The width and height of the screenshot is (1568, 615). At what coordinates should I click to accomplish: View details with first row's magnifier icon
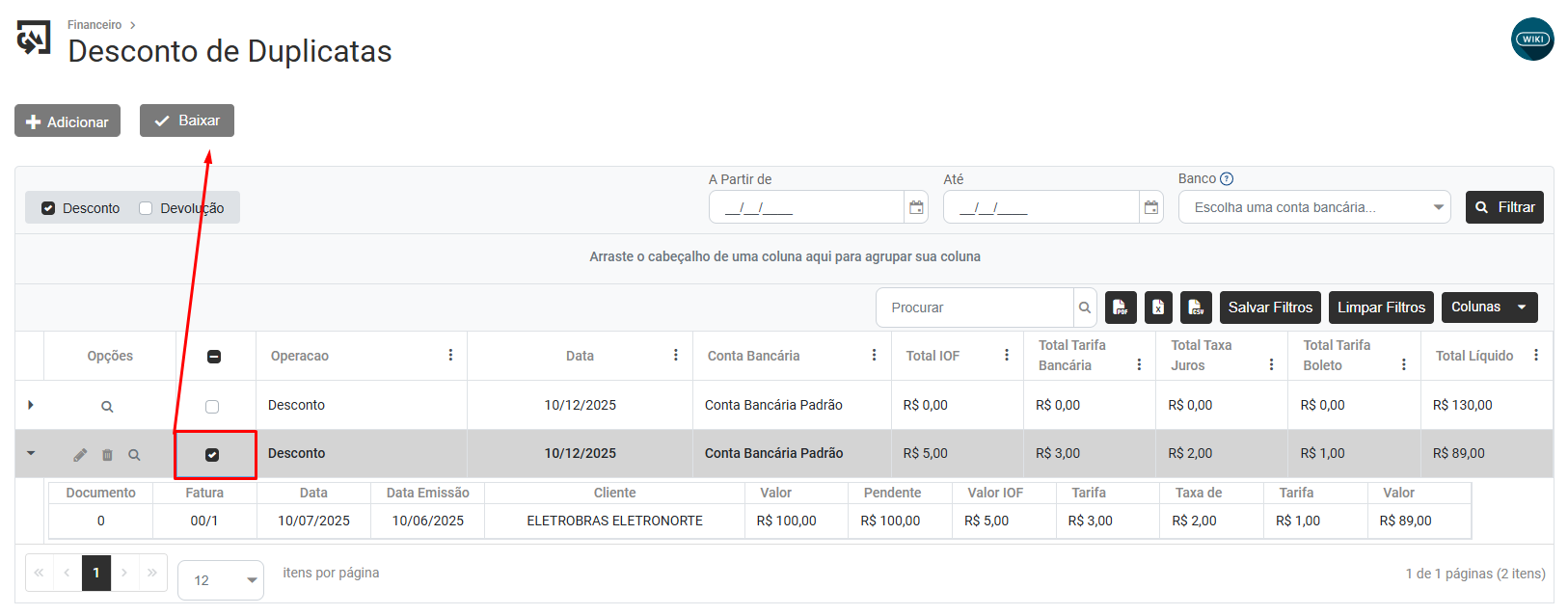107,407
